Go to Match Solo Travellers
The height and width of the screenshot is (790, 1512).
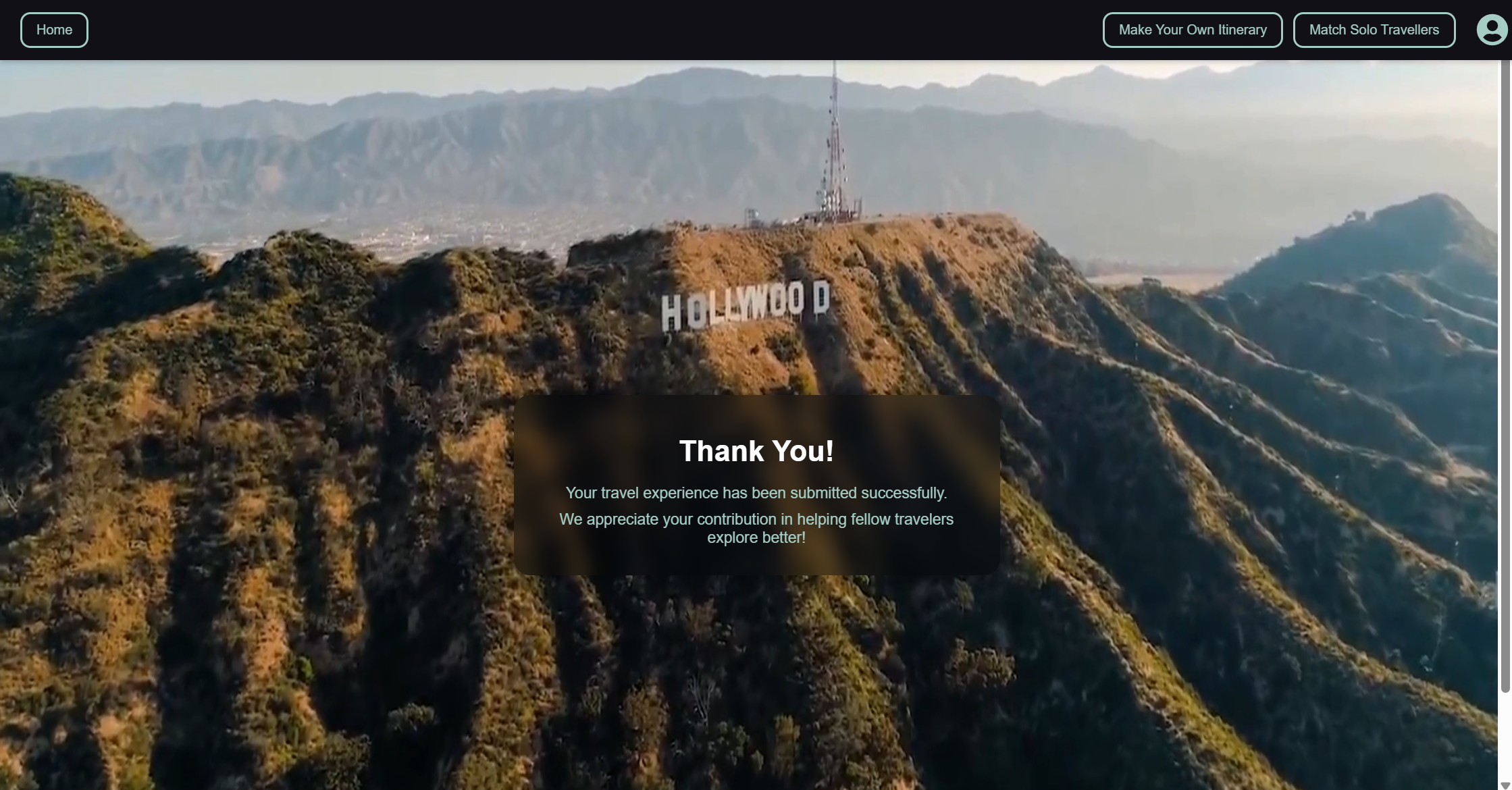point(1374,30)
